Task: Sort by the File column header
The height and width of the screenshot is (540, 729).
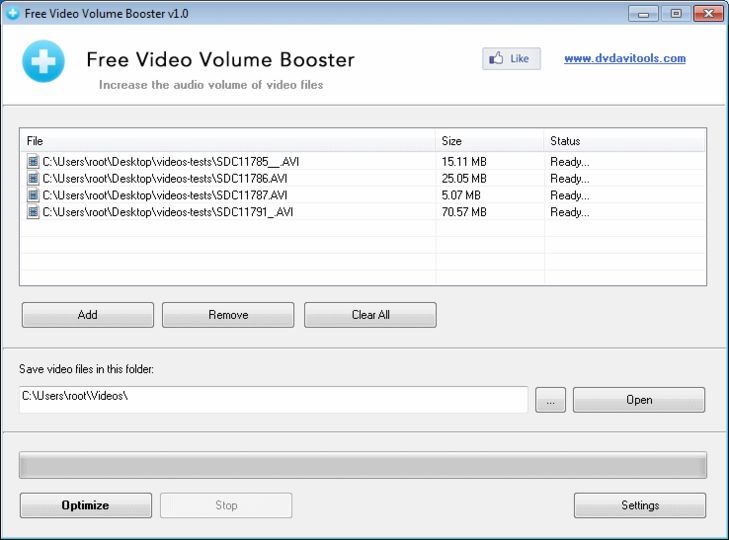Action: tap(227, 140)
